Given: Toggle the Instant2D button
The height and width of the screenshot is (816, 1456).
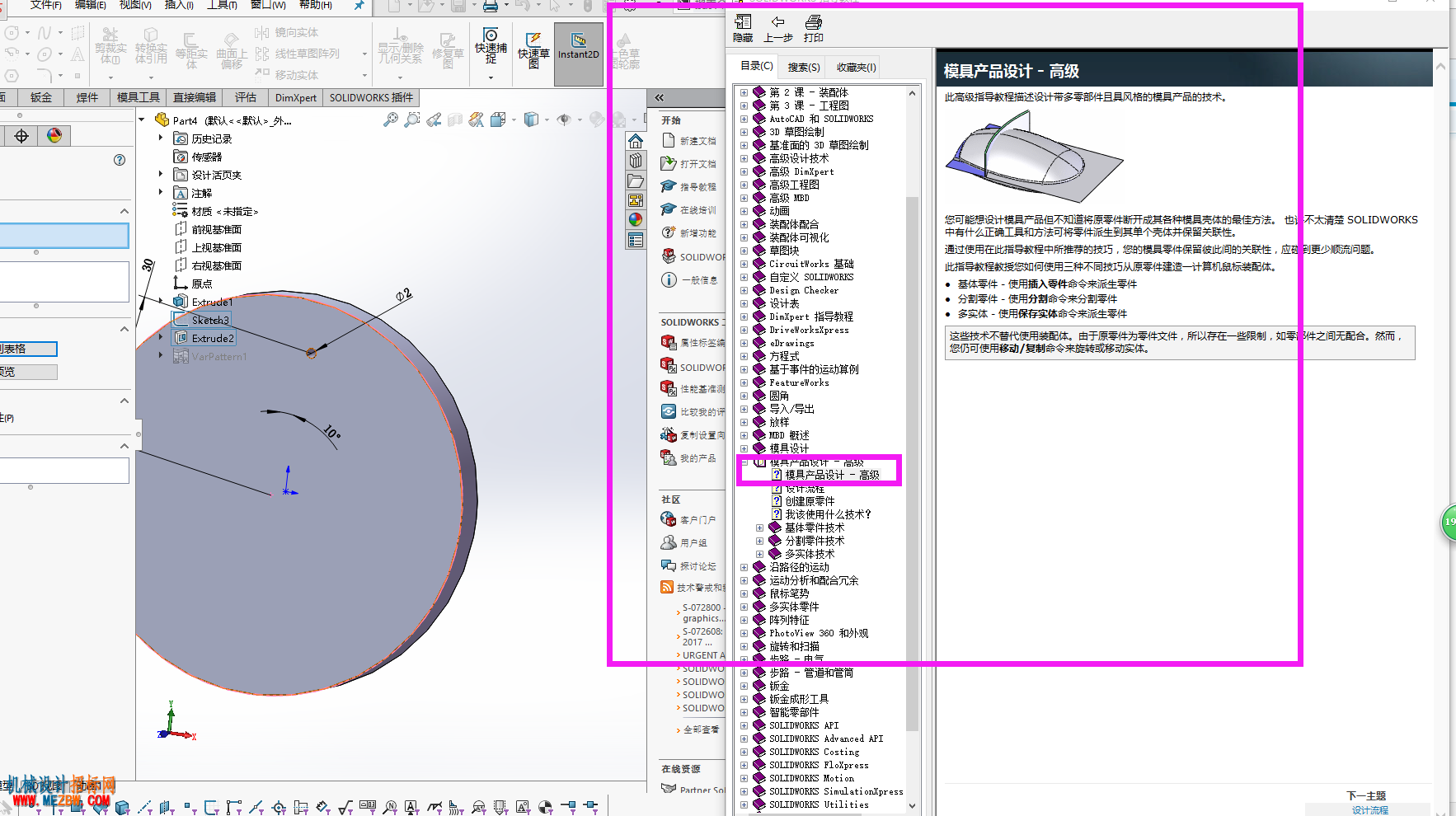Looking at the screenshot, I should [579, 54].
